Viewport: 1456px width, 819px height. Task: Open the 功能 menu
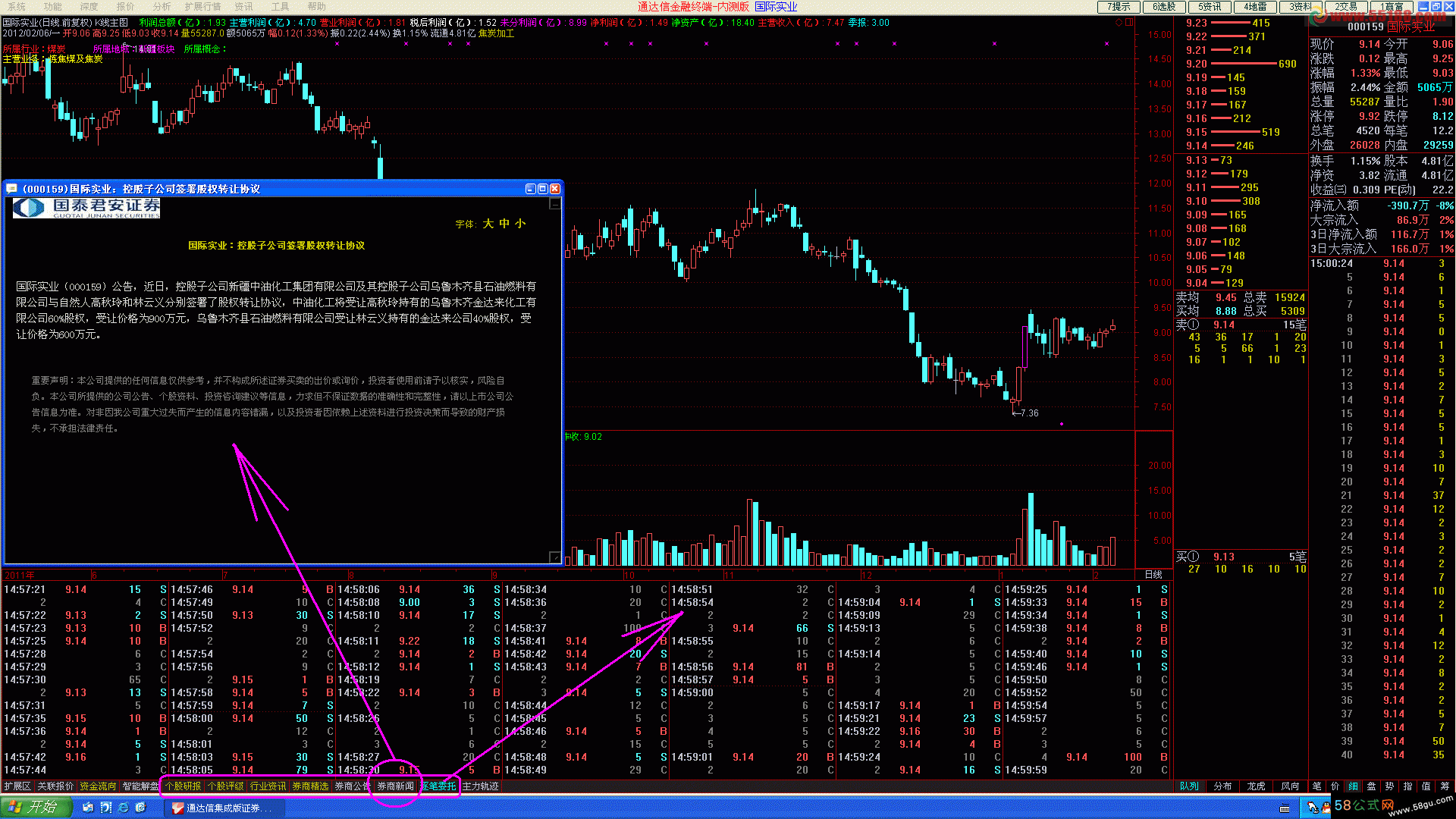click(x=53, y=7)
